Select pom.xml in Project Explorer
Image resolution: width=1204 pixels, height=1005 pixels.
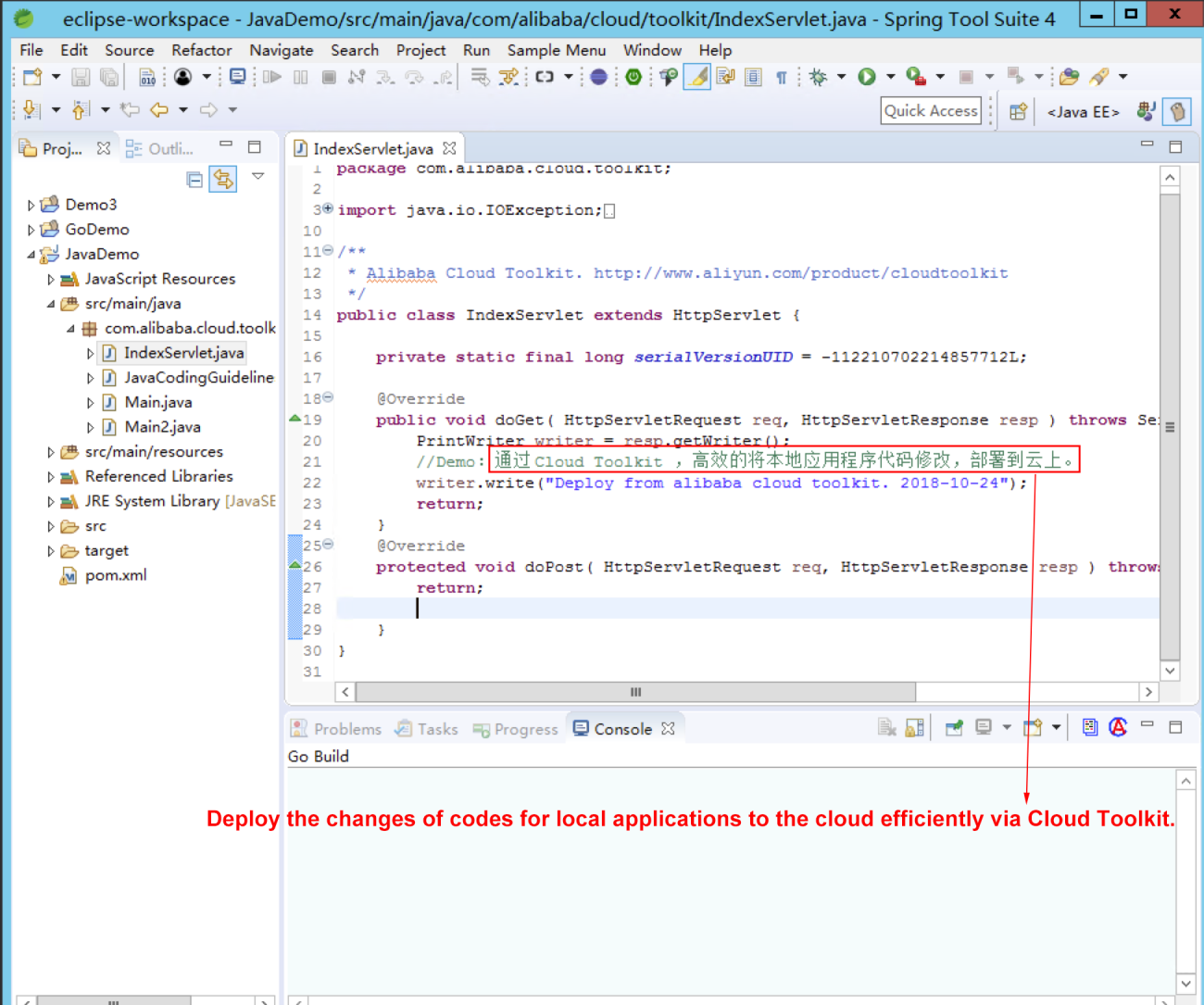115,575
